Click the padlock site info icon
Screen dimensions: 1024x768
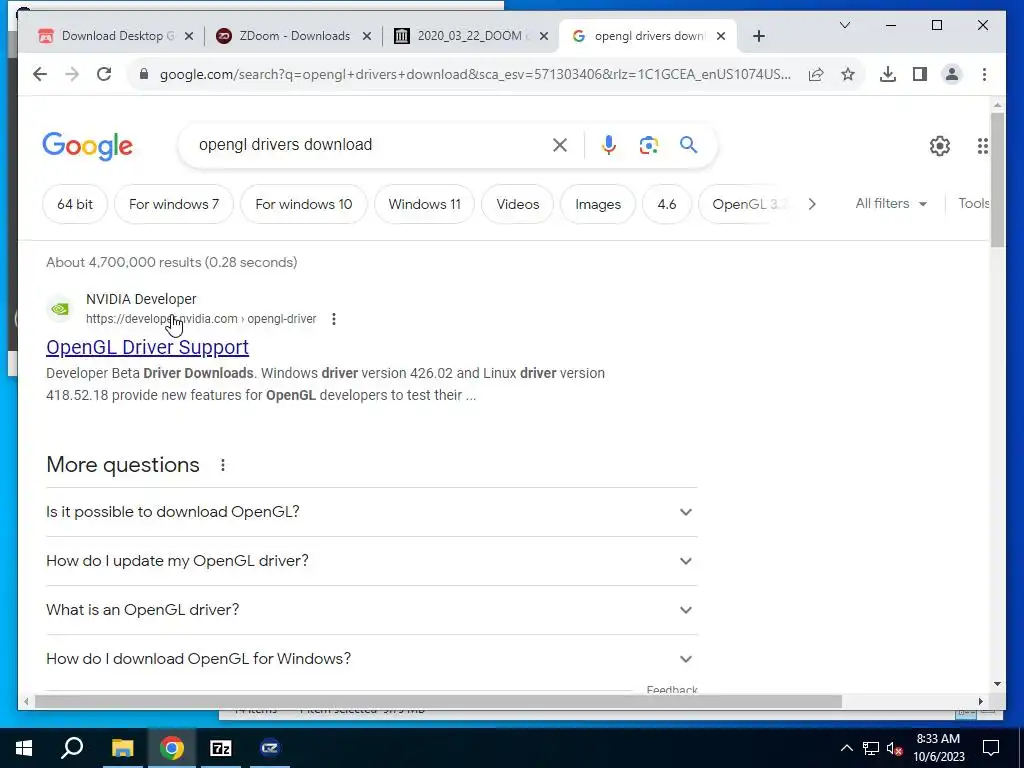[144, 74]
